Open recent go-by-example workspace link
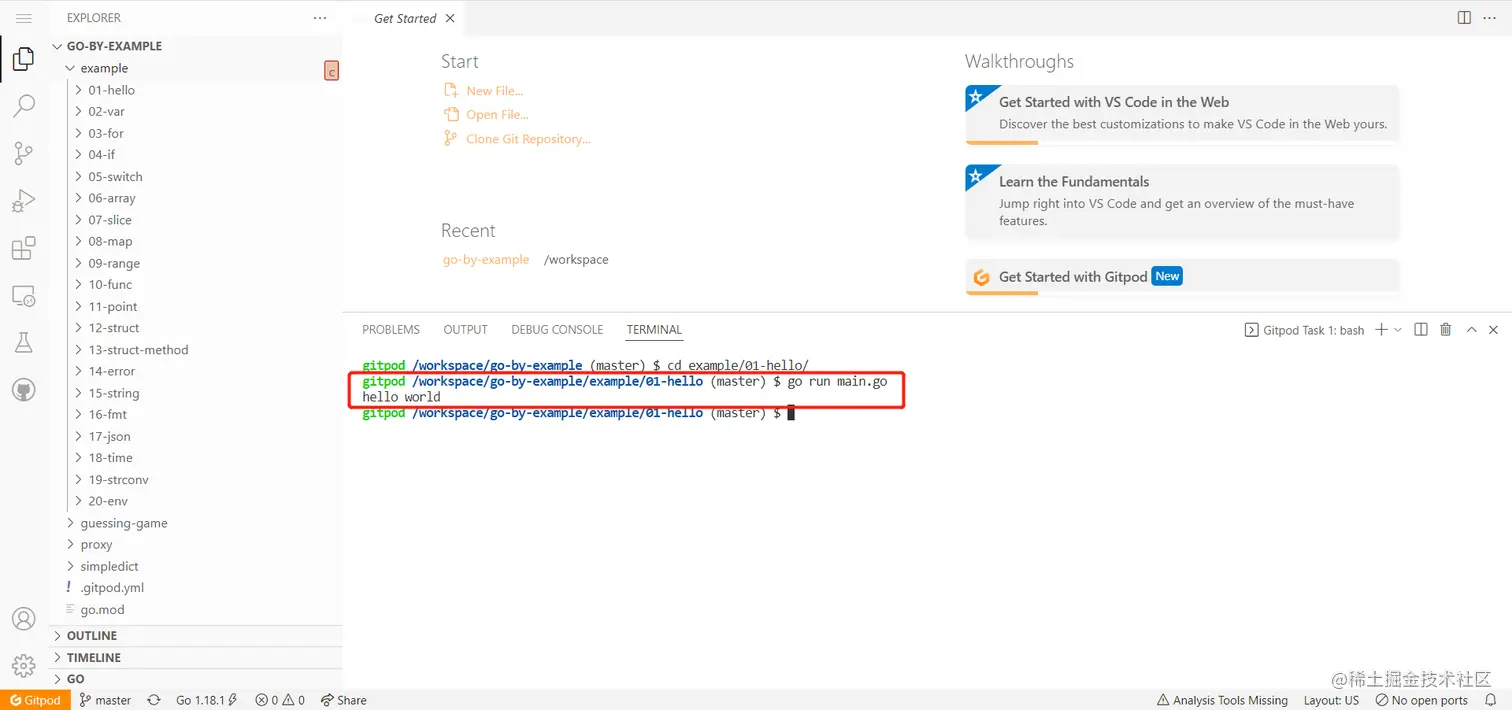 click(486, 259)
